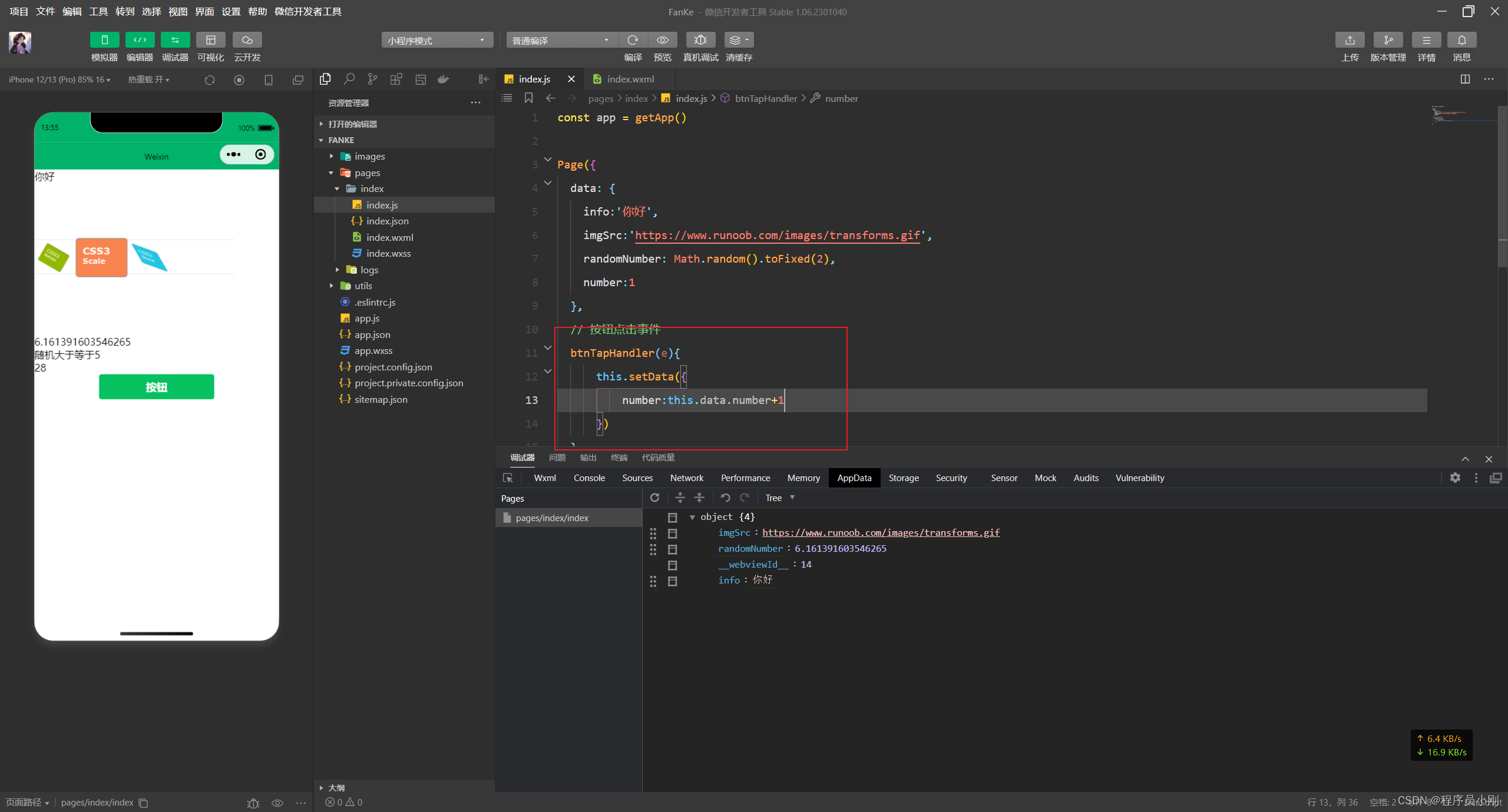Click index.js file tab in editor
This screenshot has width=1508, height=812.
535,80
